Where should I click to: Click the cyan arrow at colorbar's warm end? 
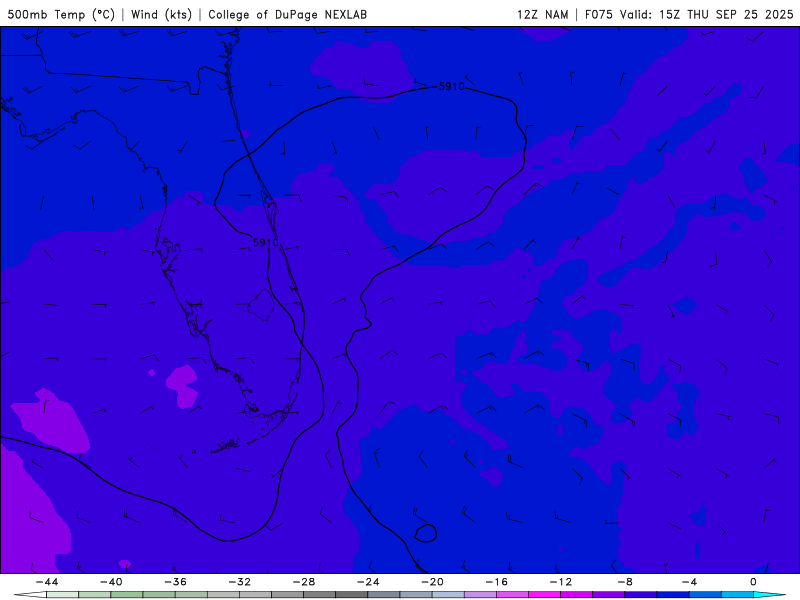(769, 594)
